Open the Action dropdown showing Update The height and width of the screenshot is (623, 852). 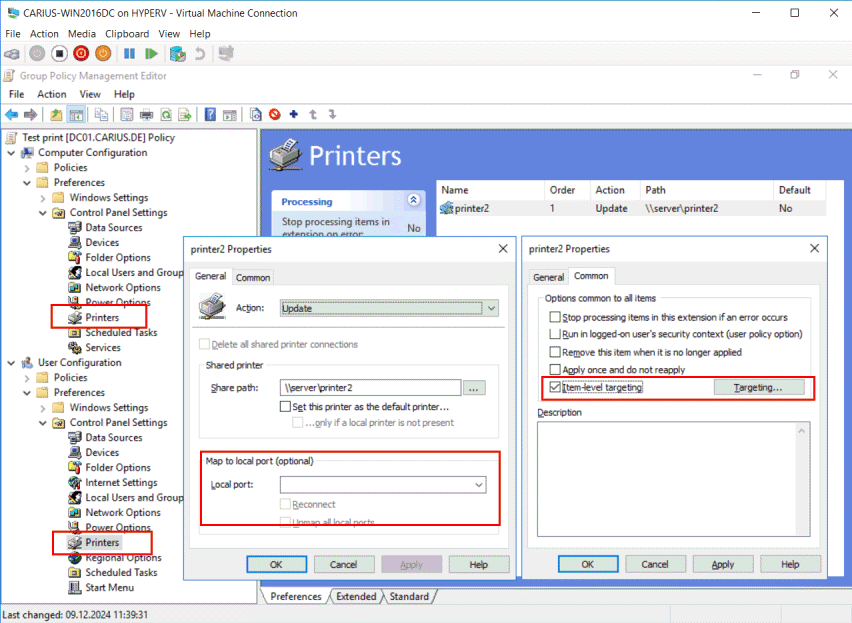tap(389, 308)
